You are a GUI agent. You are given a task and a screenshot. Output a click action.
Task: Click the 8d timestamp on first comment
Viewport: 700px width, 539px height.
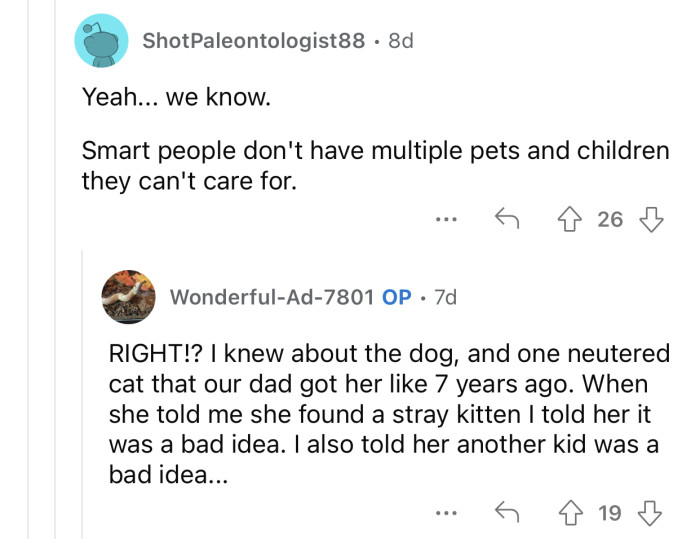[400, 41]
